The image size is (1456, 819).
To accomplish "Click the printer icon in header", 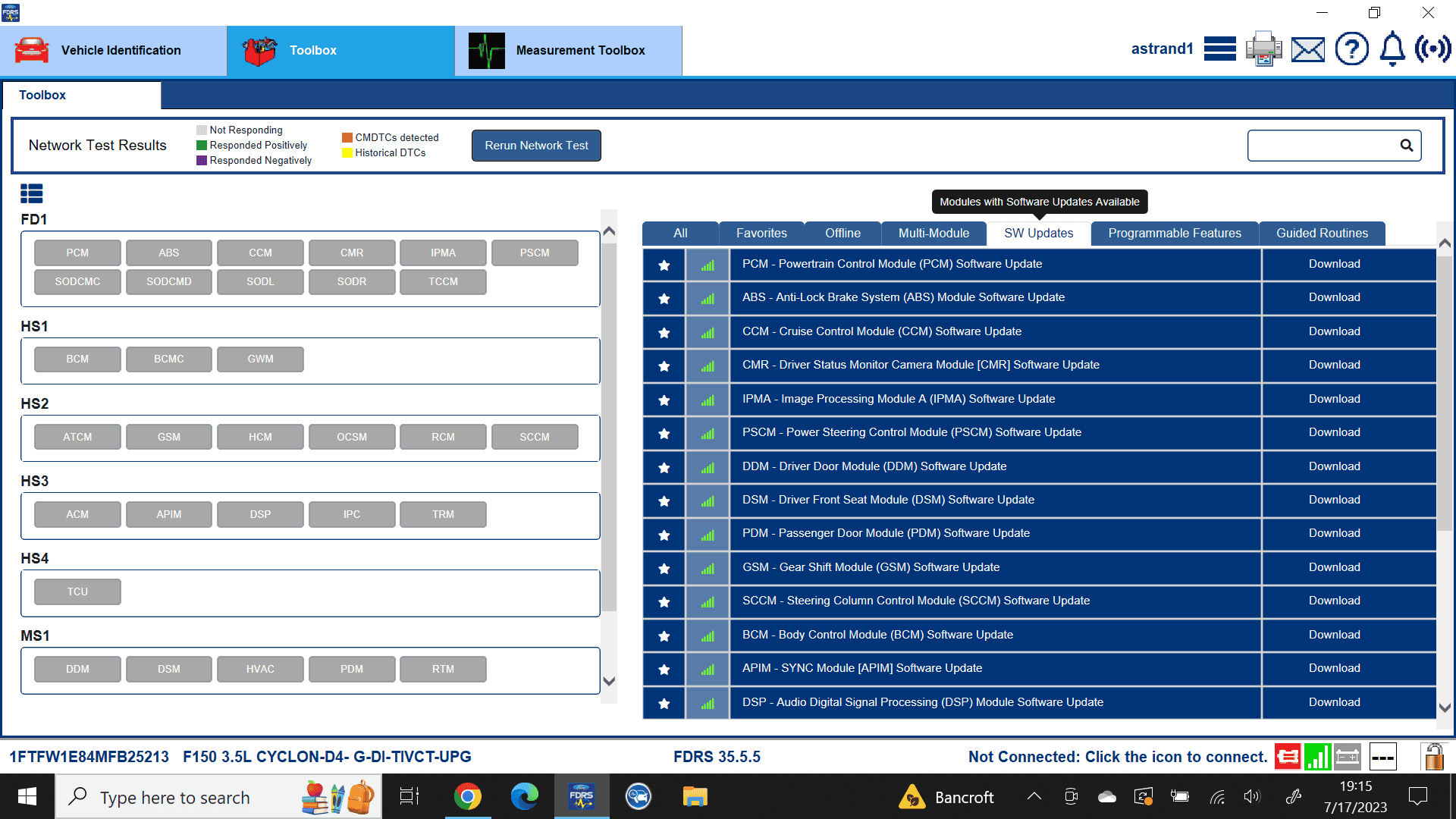I will (1263, 49).
